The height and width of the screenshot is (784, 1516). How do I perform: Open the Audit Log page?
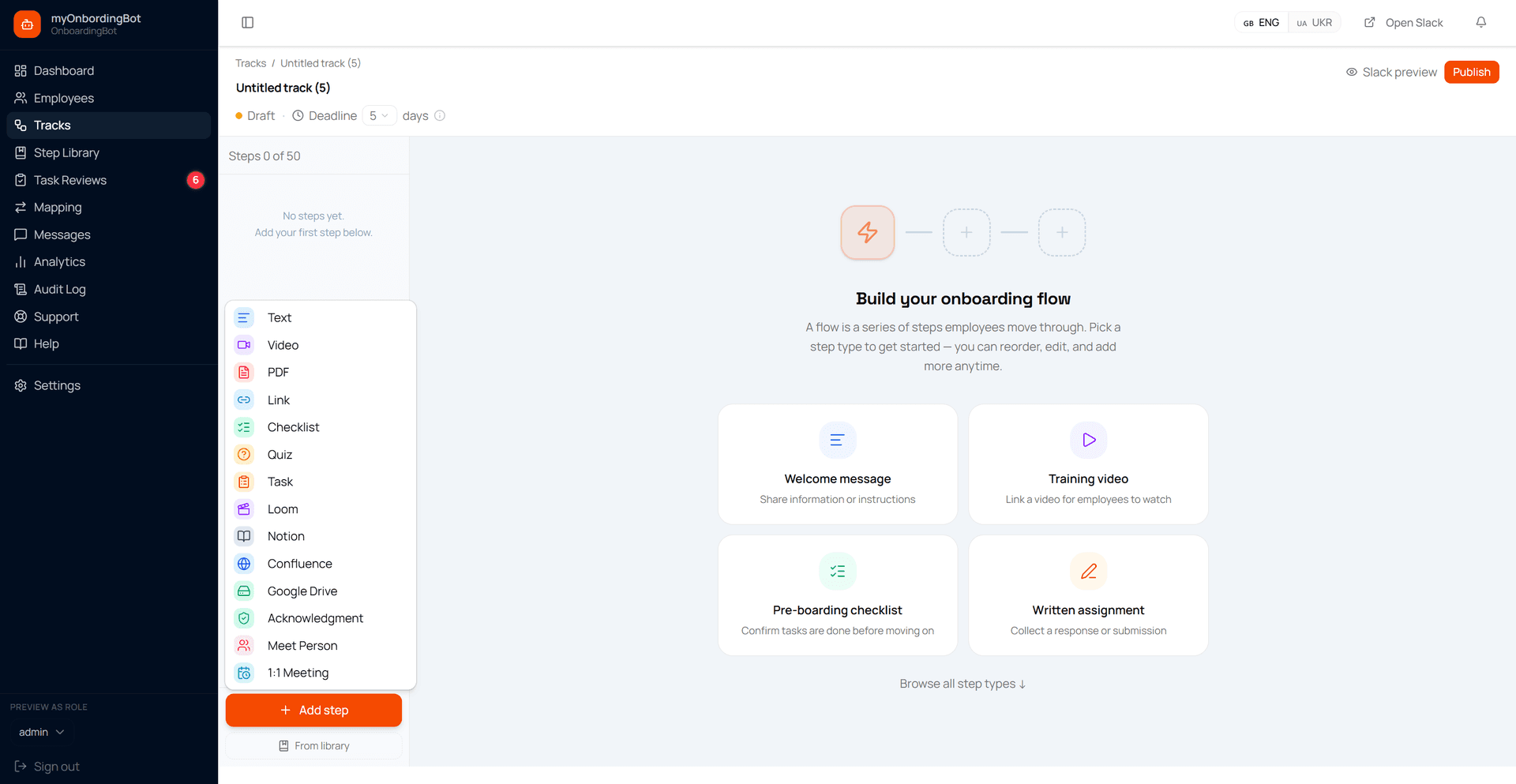tap(109, 289)
